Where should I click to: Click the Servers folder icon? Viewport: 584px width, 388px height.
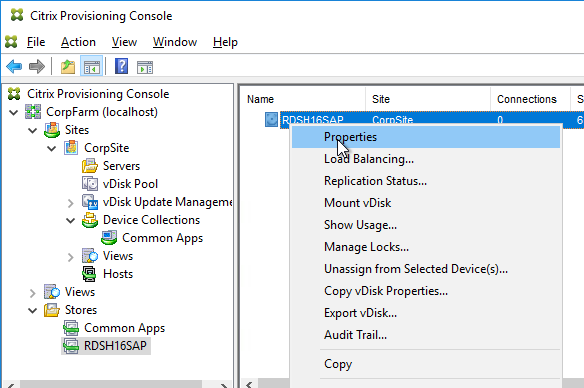[90, 166]
